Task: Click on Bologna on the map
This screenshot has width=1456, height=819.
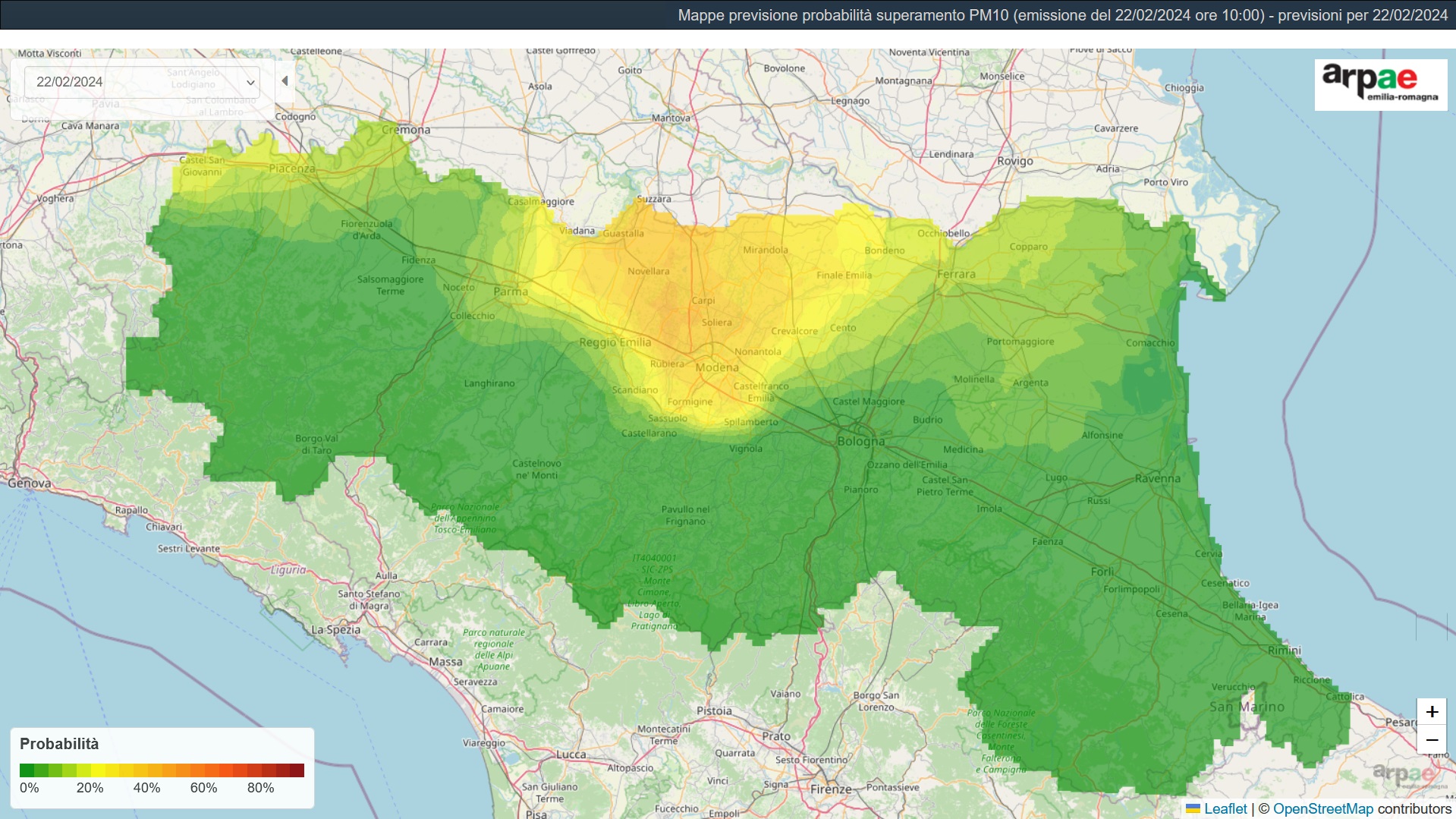Action: (x=860, y=441)
